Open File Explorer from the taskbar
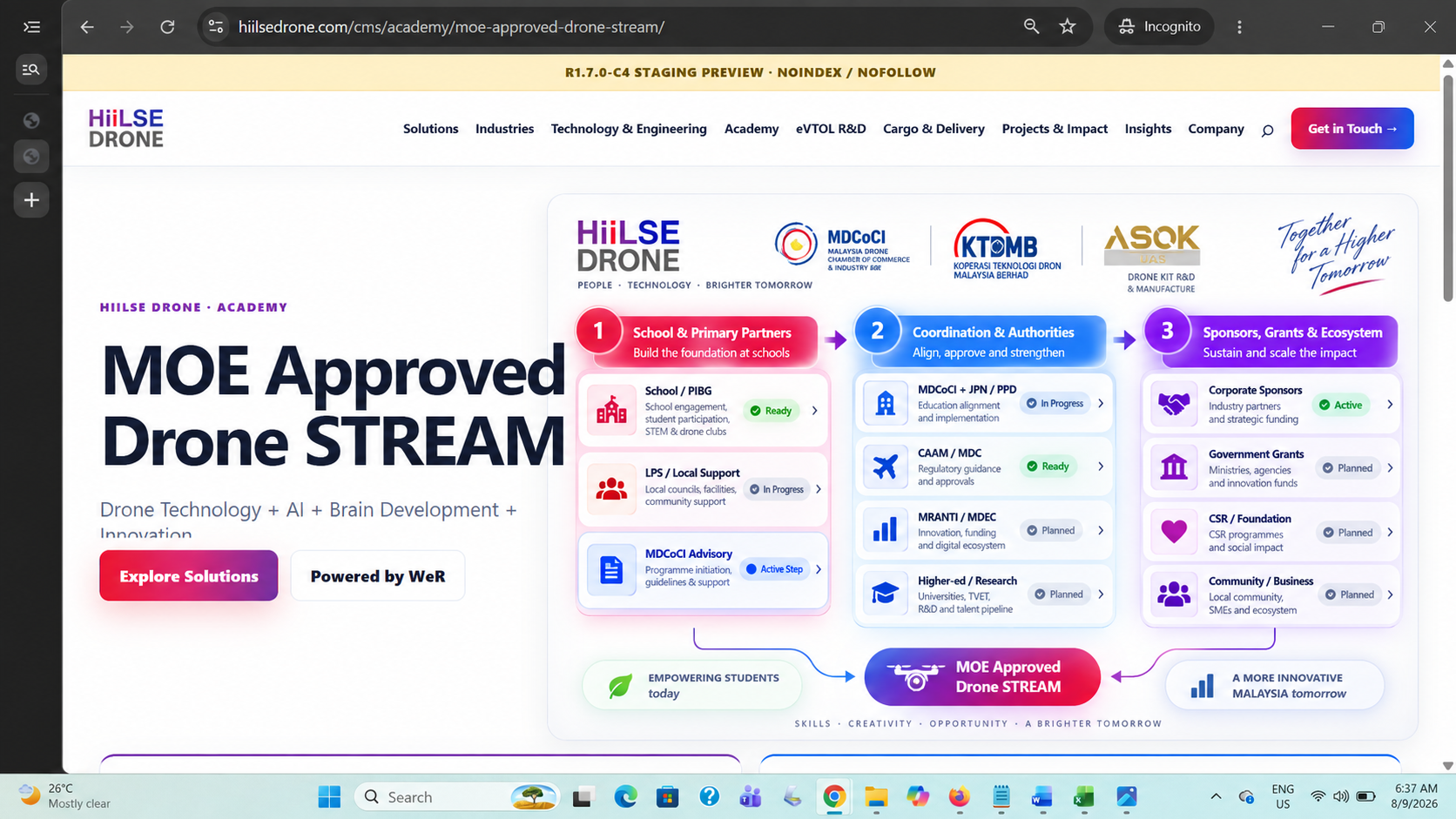Viewport: 1456px width, 819px height. point(876,796)
